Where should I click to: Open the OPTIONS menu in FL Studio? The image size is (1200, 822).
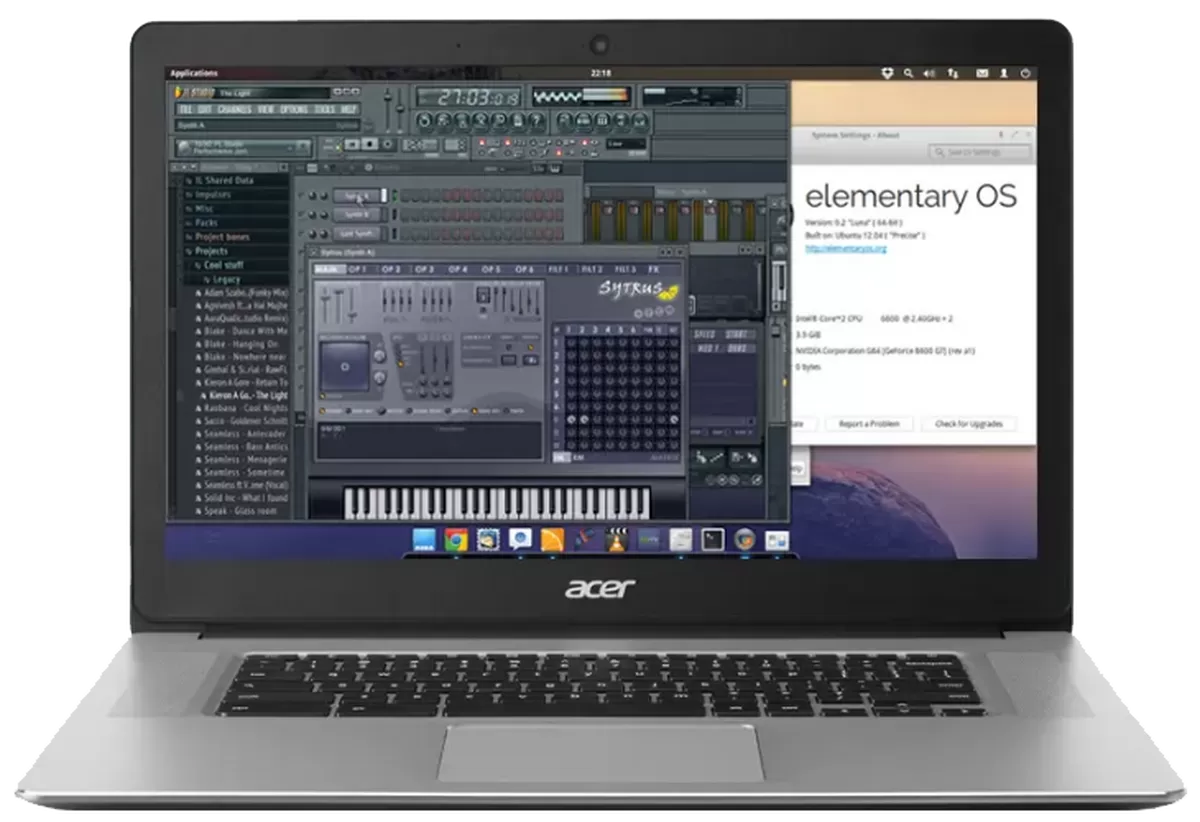tap(294, 109)
